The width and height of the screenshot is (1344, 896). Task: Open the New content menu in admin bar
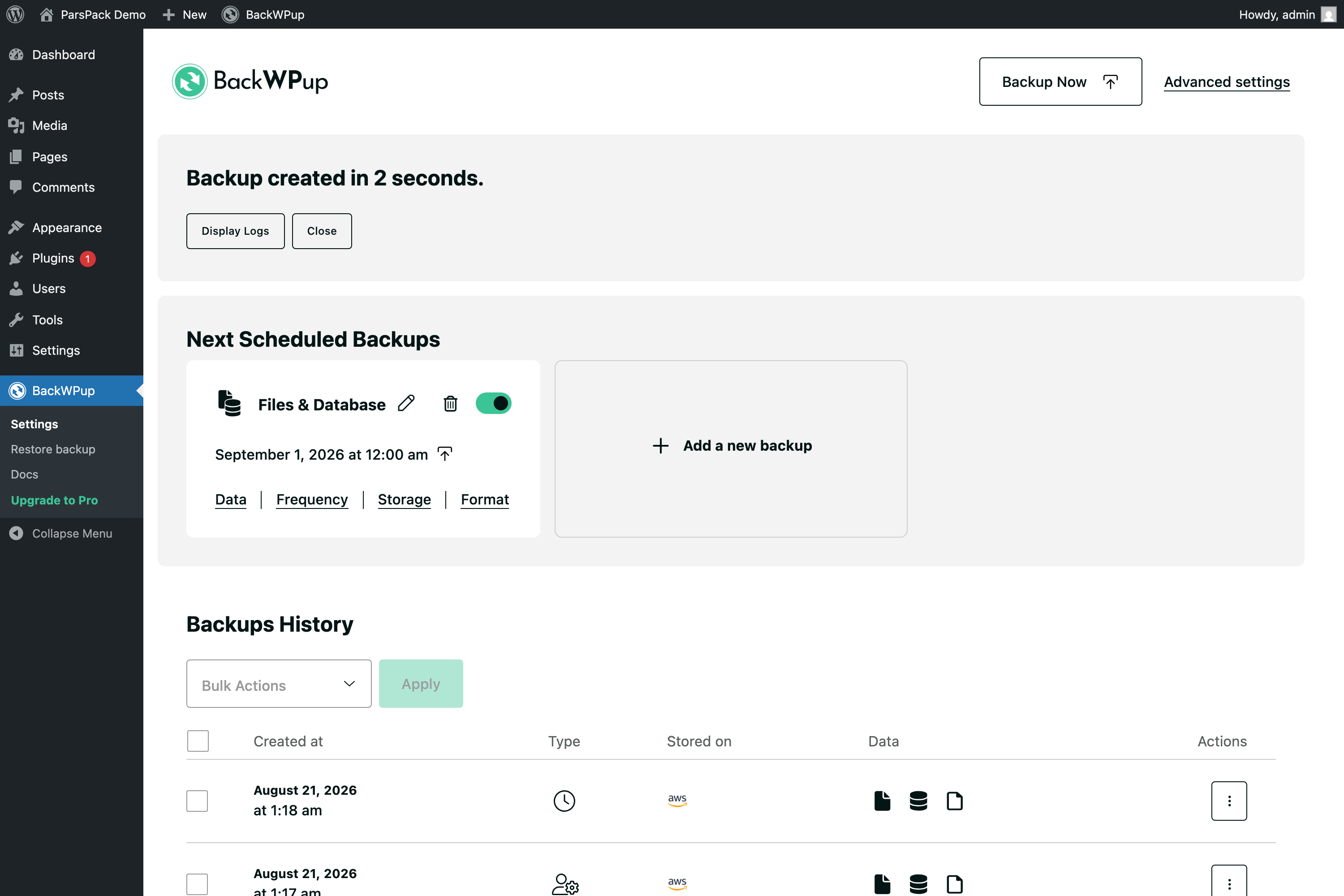click(184, 14)
